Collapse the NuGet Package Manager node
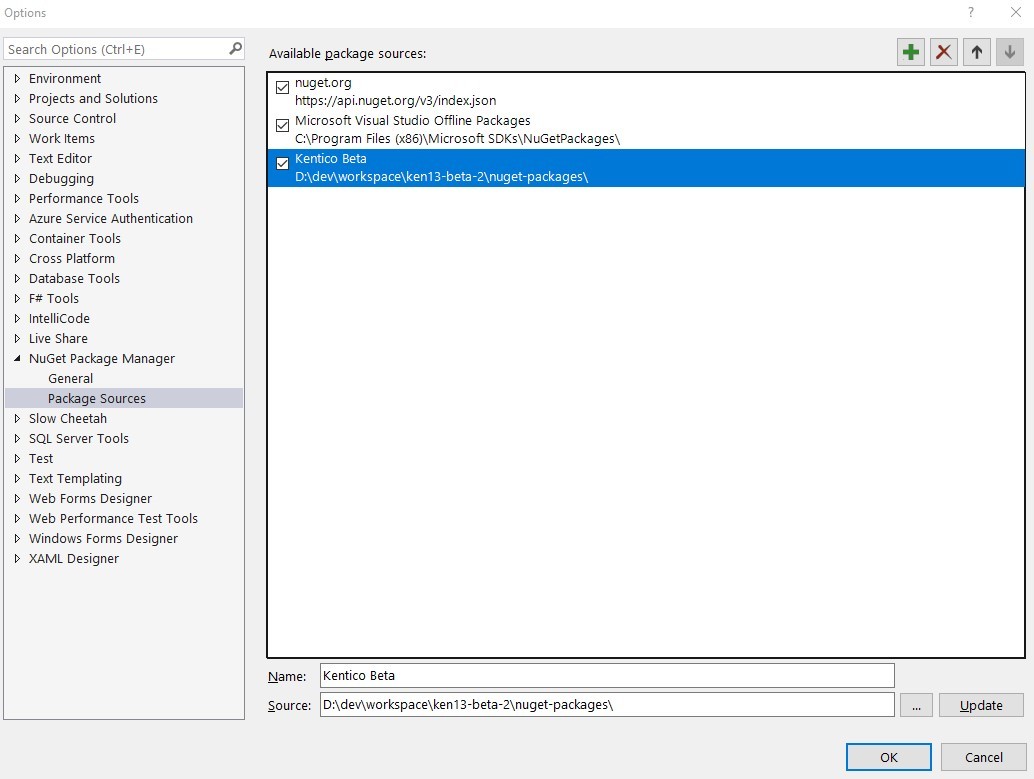Viewport: 1034px width, 779px height. pos(17,358)
